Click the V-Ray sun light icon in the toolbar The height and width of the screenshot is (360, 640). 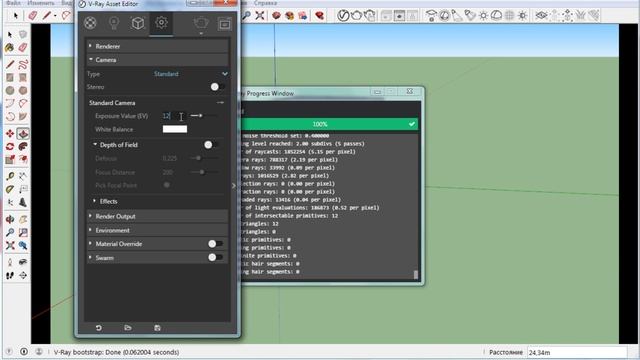click(x=522, y=16)
